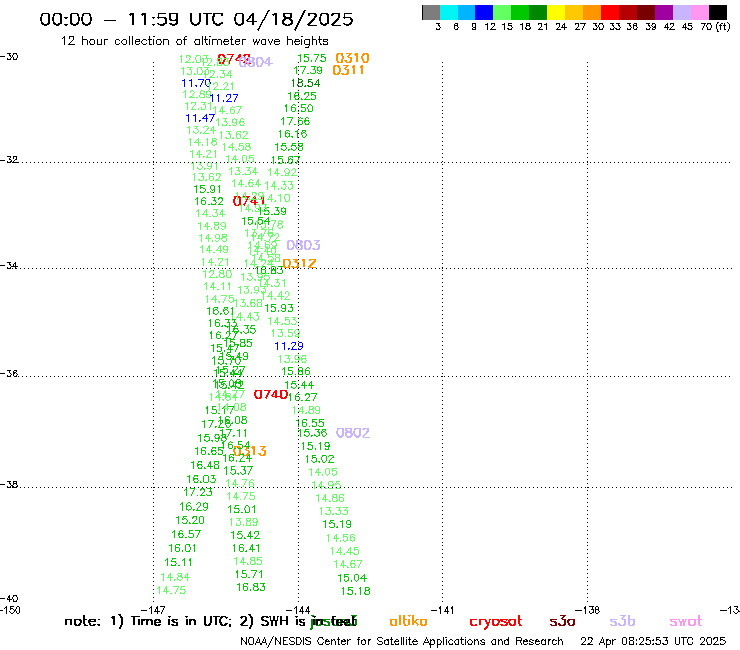Click the subtitle '12 hour collection of altimeter wave heights'

point(194,41)
